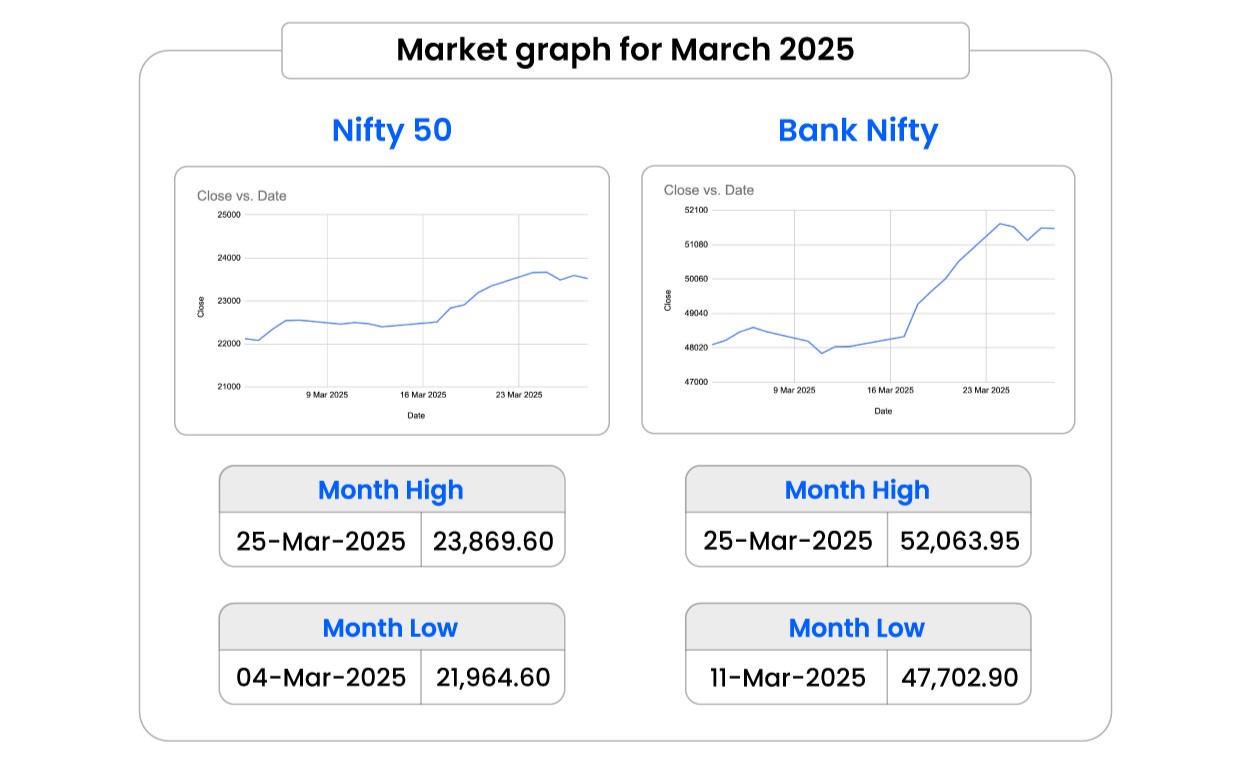Click 25-Mar-2025 date under Bank Nifty Month High
This screenshot has height=779, width=1251.
[x=787, y=541]
